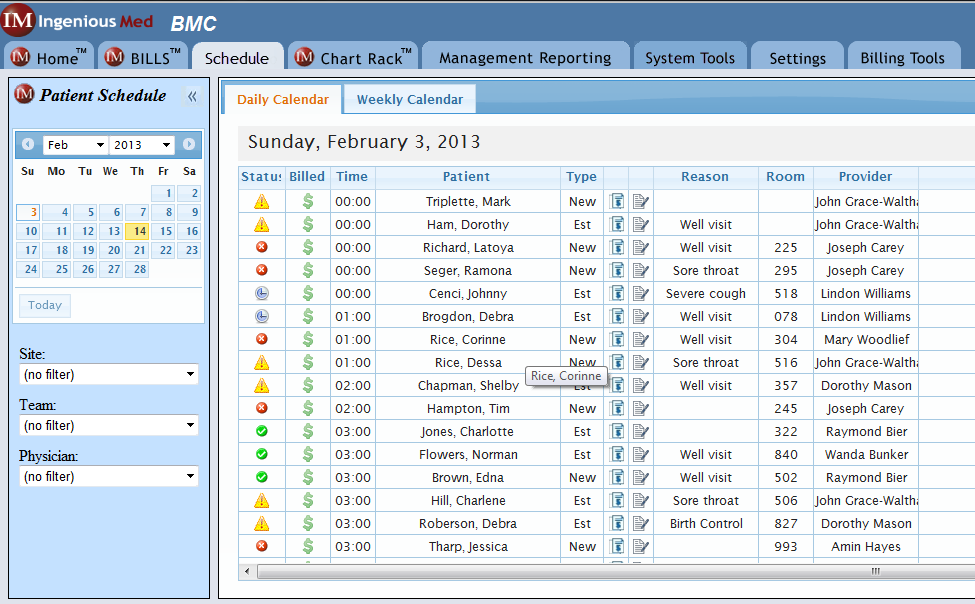Click provider Wanda Bunker

(866, 455)
